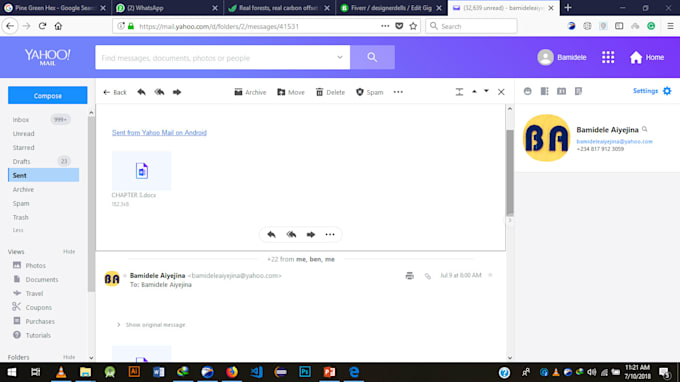680x382 pixels.
Task: Go to Yahoo Home
Action: click(647, 57)
